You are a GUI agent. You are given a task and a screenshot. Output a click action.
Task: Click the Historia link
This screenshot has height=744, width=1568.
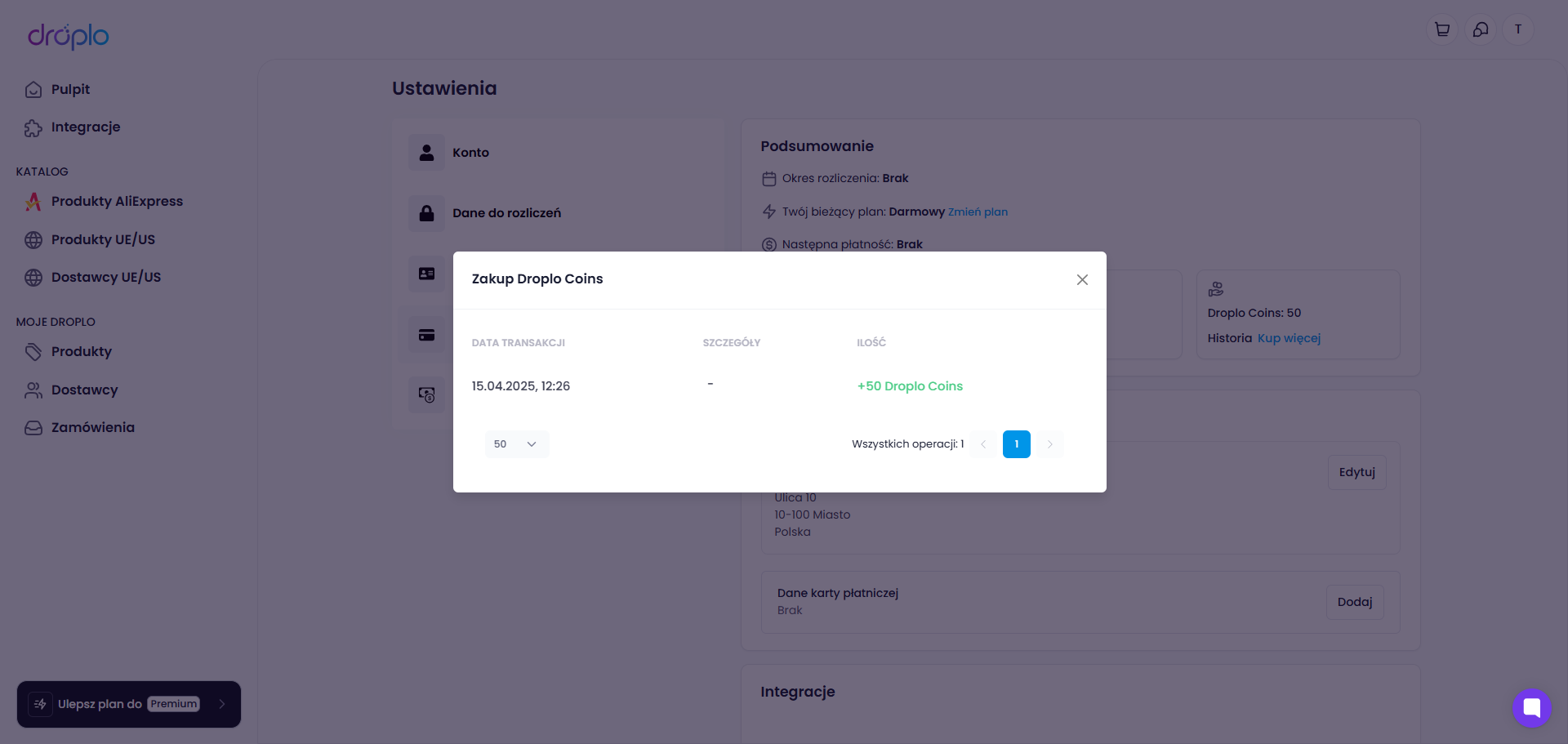[x=1229, y=338]
